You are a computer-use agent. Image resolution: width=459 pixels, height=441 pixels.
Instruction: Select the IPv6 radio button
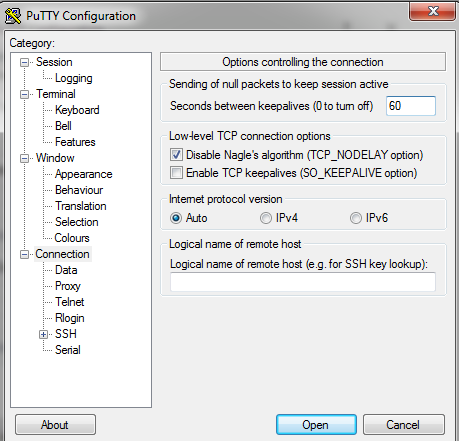pos(356,218)
